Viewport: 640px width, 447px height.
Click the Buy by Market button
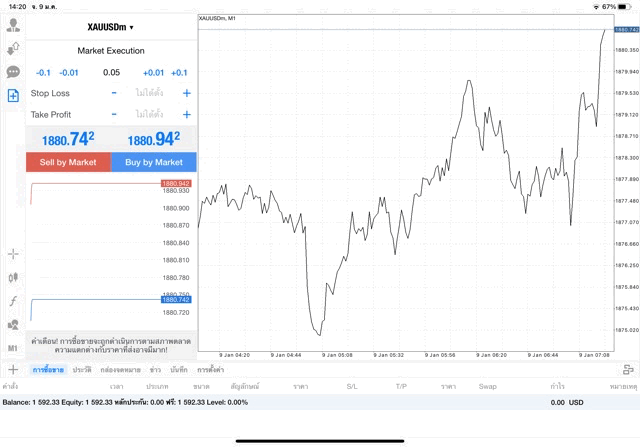154,162
